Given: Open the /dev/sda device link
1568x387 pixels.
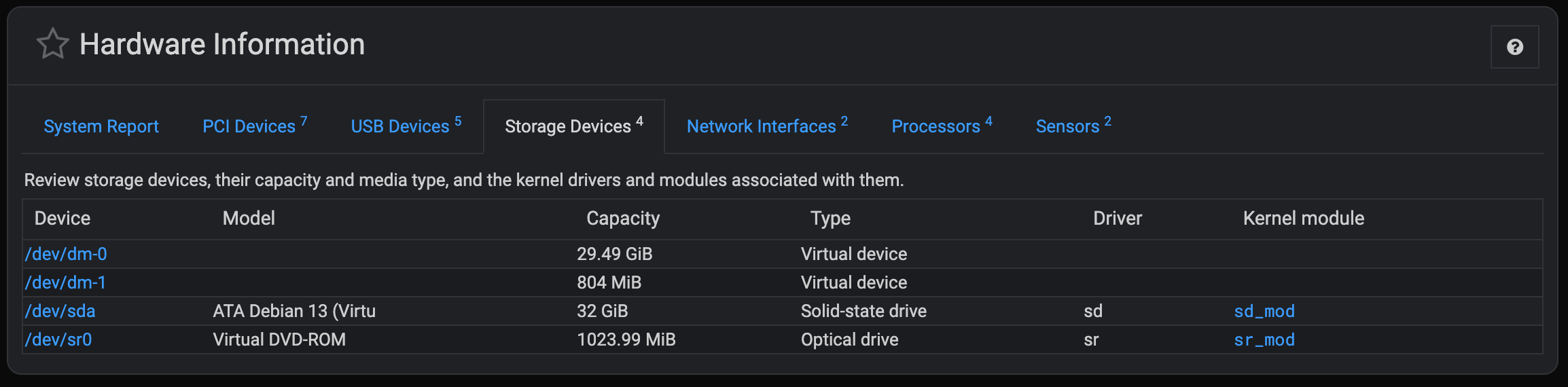Looking at the screenshot, I should coord(60,311).
